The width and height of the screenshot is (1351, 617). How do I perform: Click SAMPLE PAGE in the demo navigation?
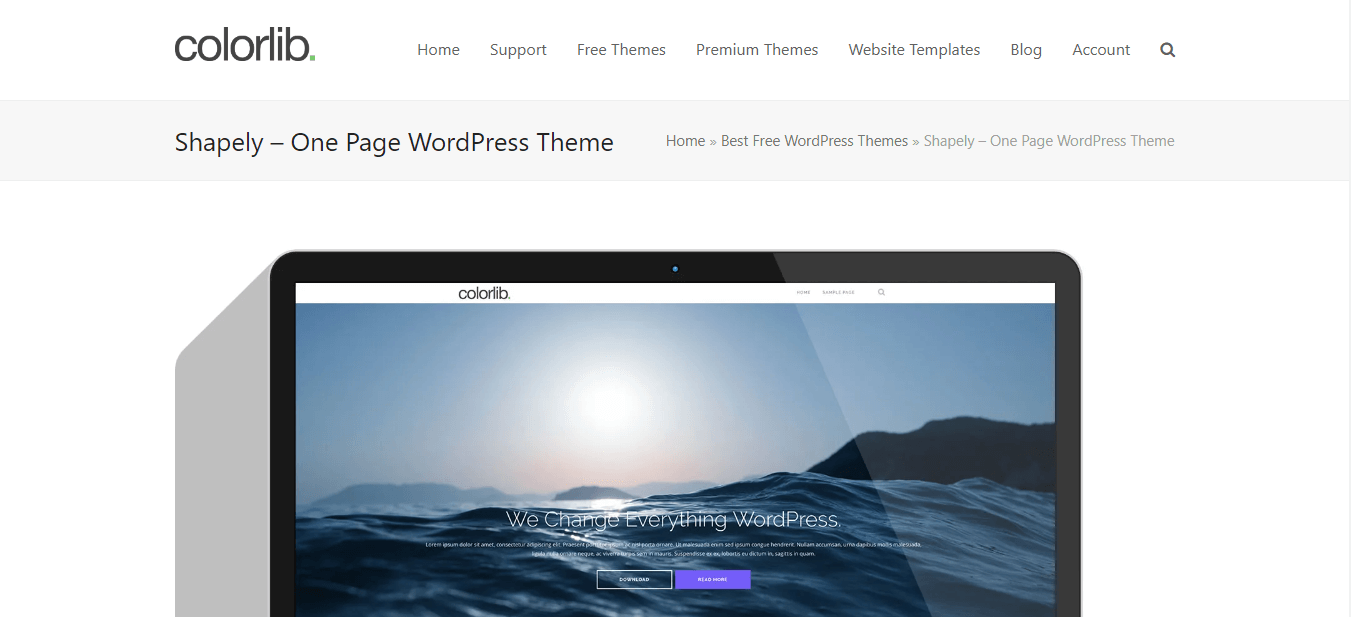[838, 292]
